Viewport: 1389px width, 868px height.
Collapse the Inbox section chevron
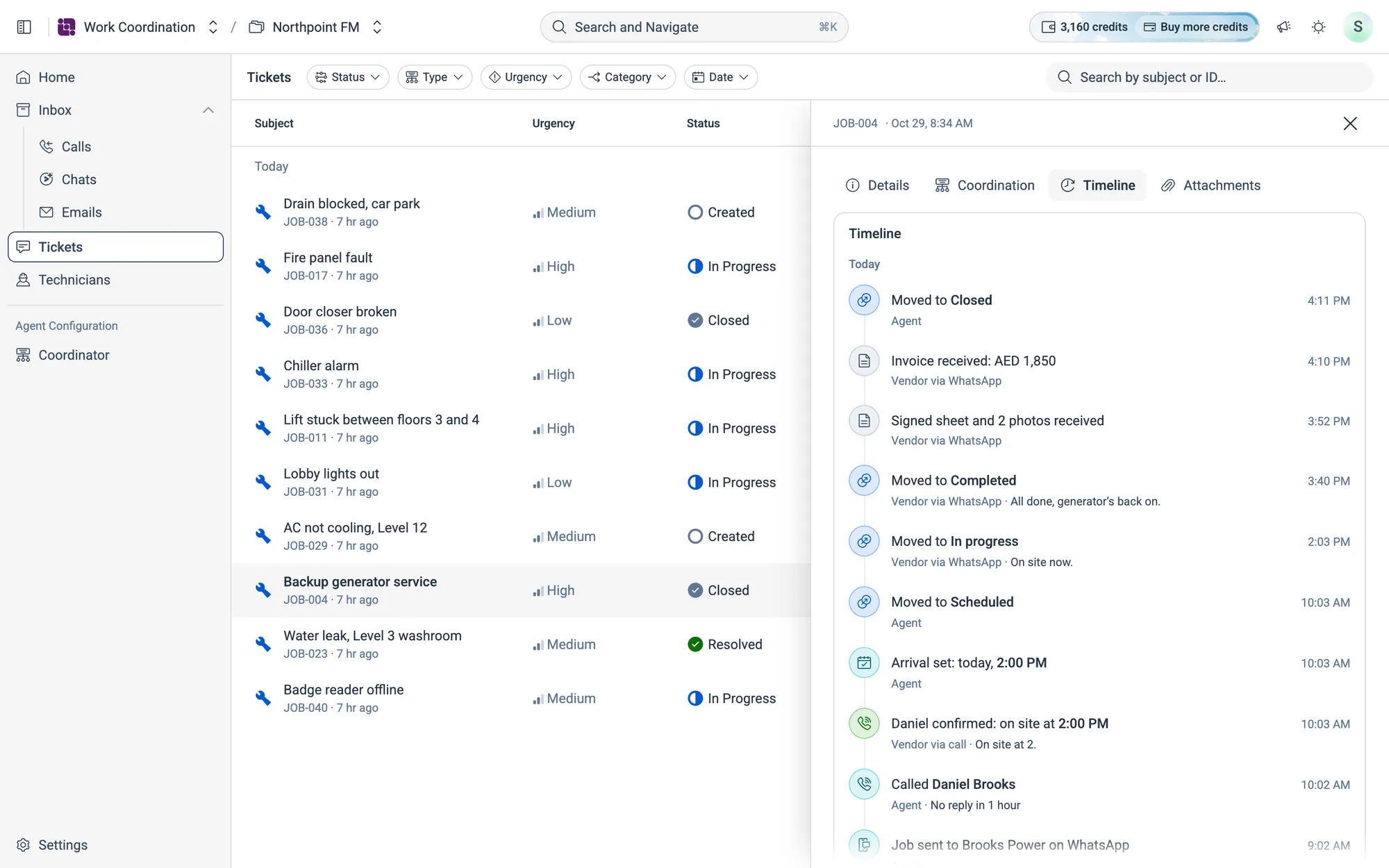(208, 110)
